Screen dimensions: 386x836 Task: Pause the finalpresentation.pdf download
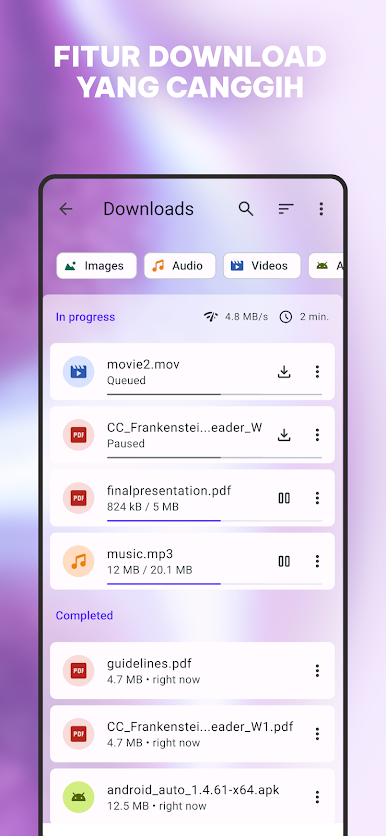284,498
